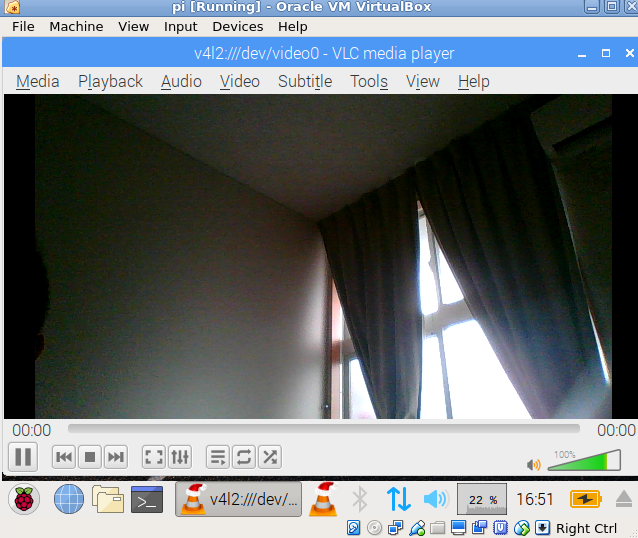Click VirtualBox CPU virtualization status icon
Viewport: 638px width, 538px height.
(x=500, y=528)
